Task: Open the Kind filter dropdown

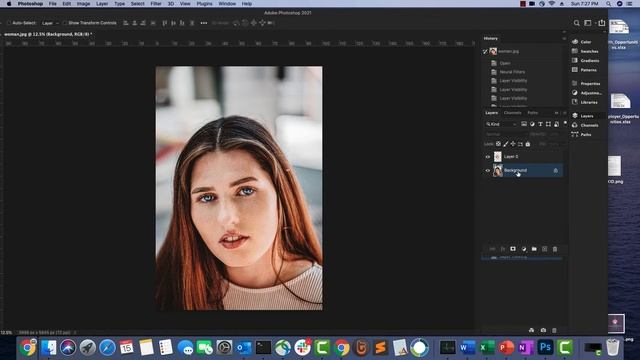Action: pos(501,124)
